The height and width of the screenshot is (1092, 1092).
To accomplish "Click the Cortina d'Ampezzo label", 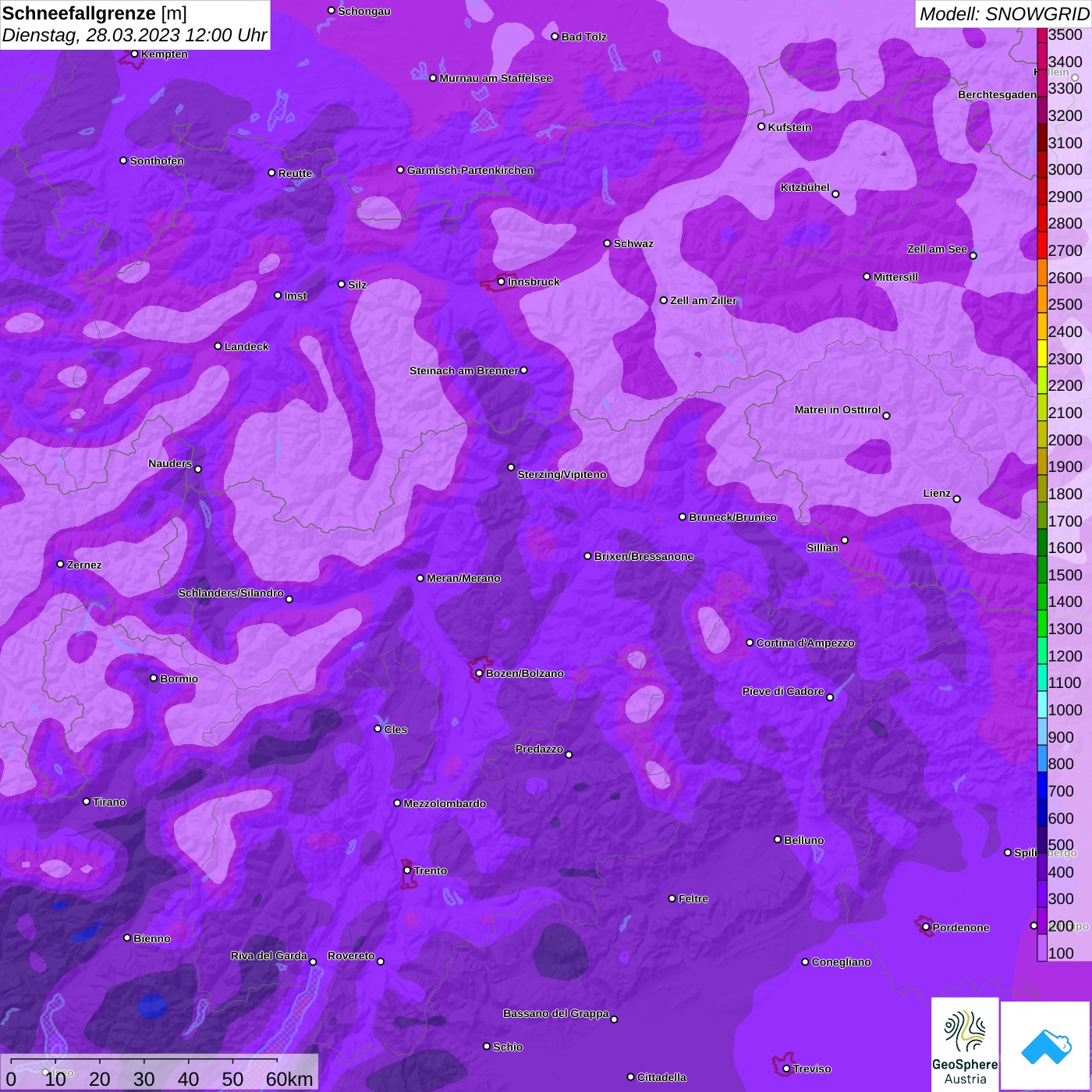I will [806, 643].
